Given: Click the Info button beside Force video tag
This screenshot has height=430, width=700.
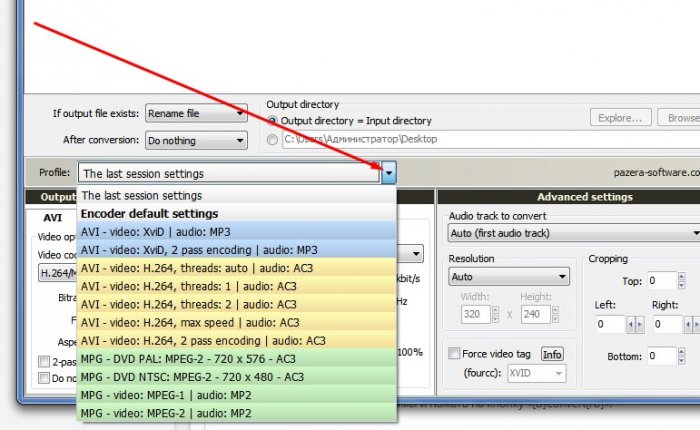Looking at the screenshot, I should coord(552,354).
